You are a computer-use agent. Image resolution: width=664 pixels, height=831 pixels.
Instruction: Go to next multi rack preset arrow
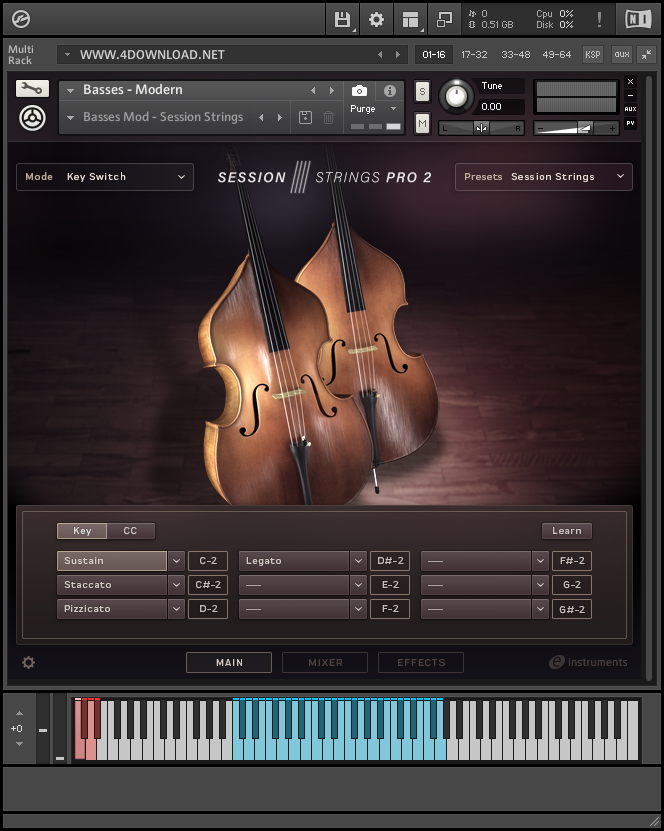coord(398,55)
